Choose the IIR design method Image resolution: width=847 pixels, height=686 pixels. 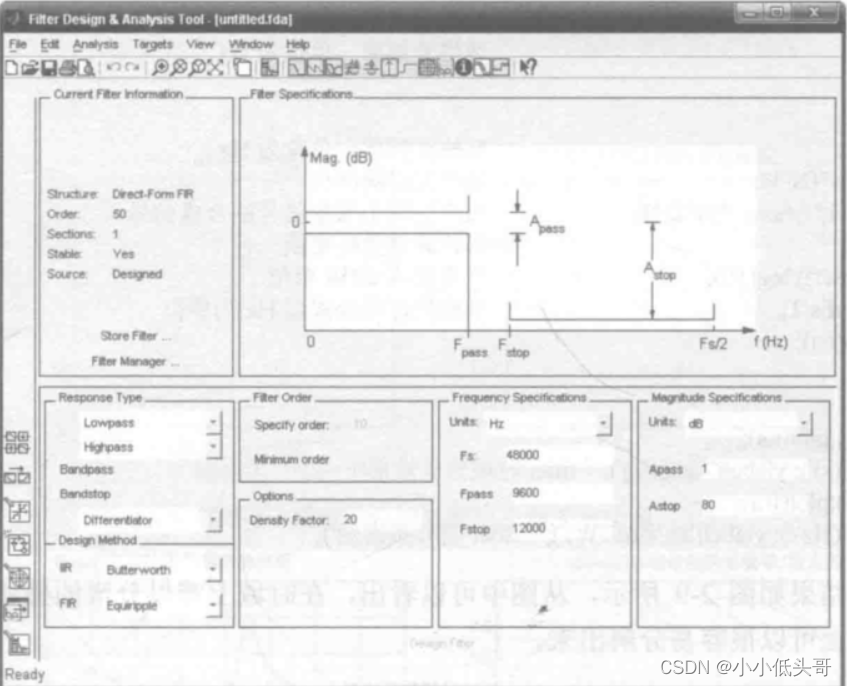tap(65, 568)
